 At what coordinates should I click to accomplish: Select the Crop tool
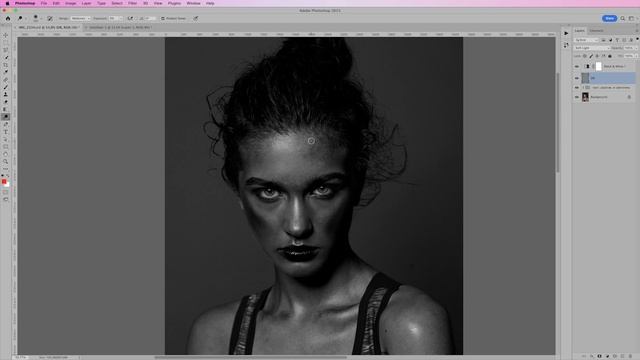(x=6, y=65)
